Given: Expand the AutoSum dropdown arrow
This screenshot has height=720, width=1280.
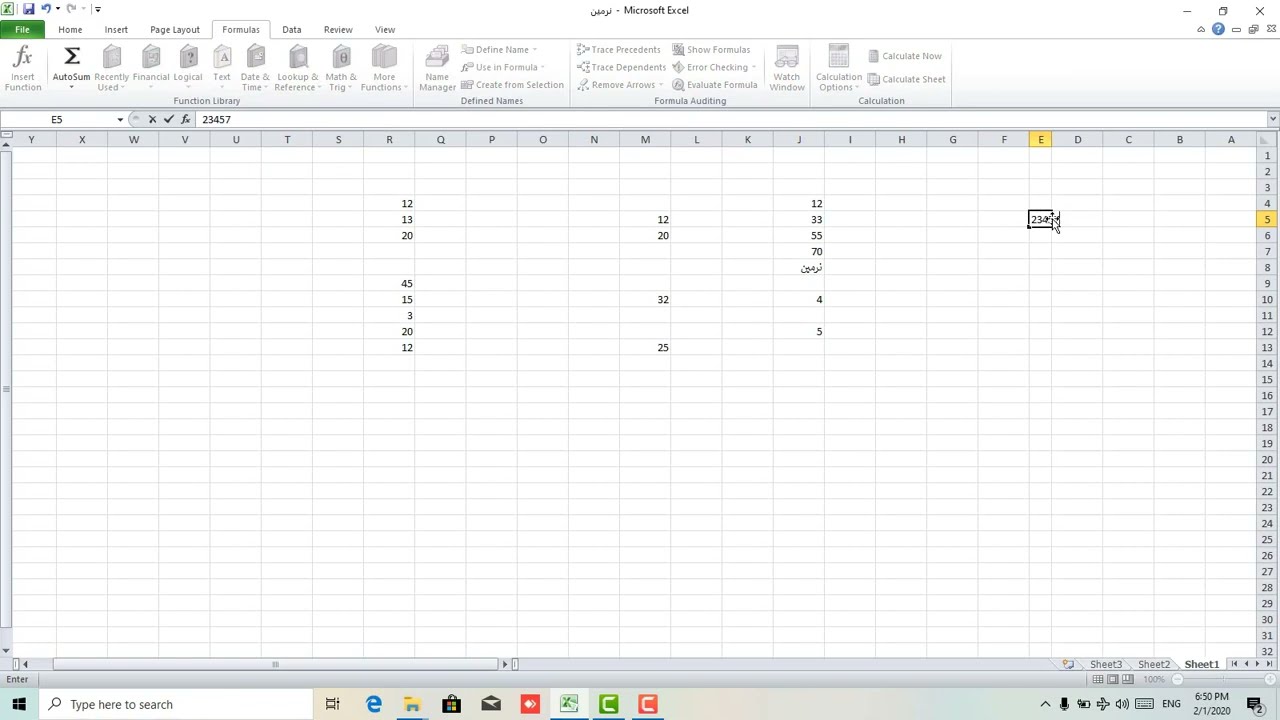Looking at the screenshot, I should 71,88.
